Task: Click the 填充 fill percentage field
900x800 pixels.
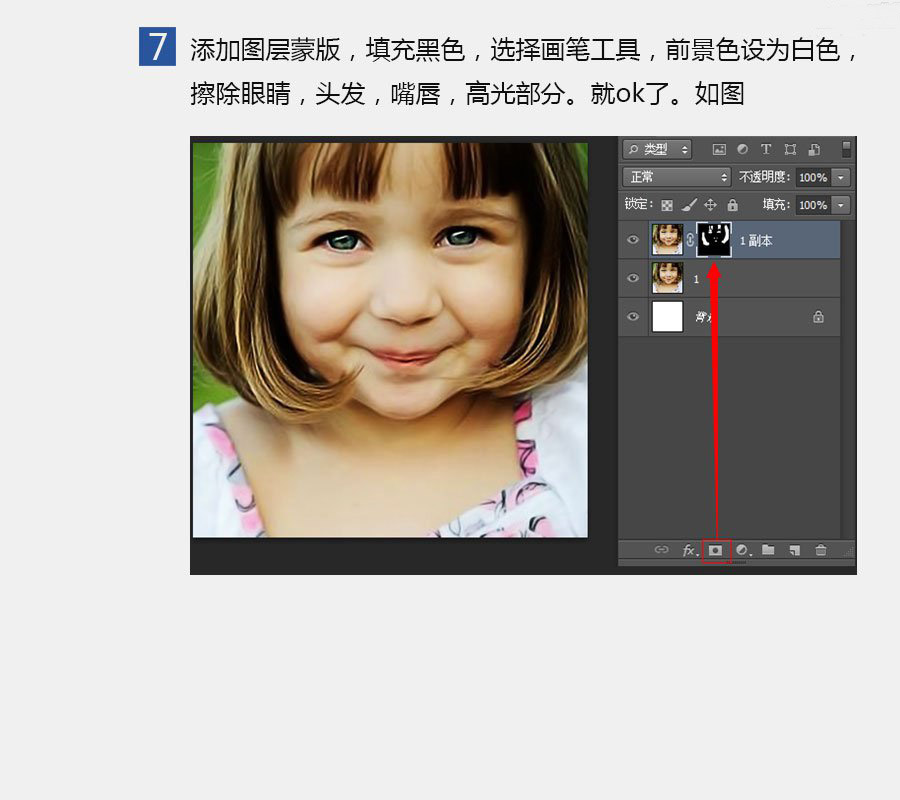Action: pos(812,205)
